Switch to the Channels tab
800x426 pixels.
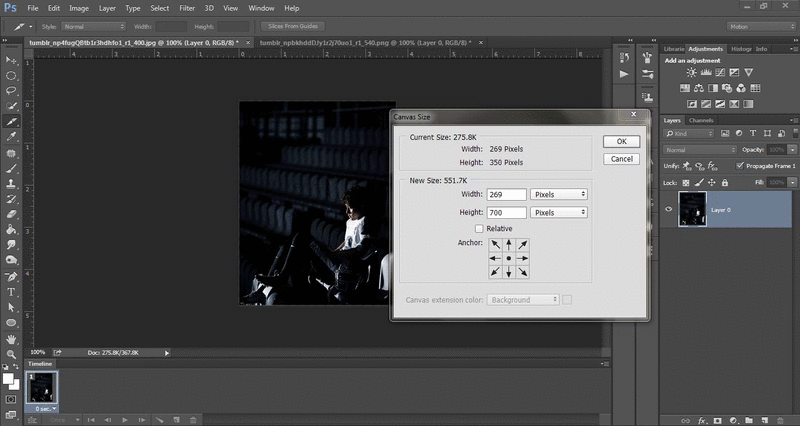pyautogui.click(x=702, y=120)
